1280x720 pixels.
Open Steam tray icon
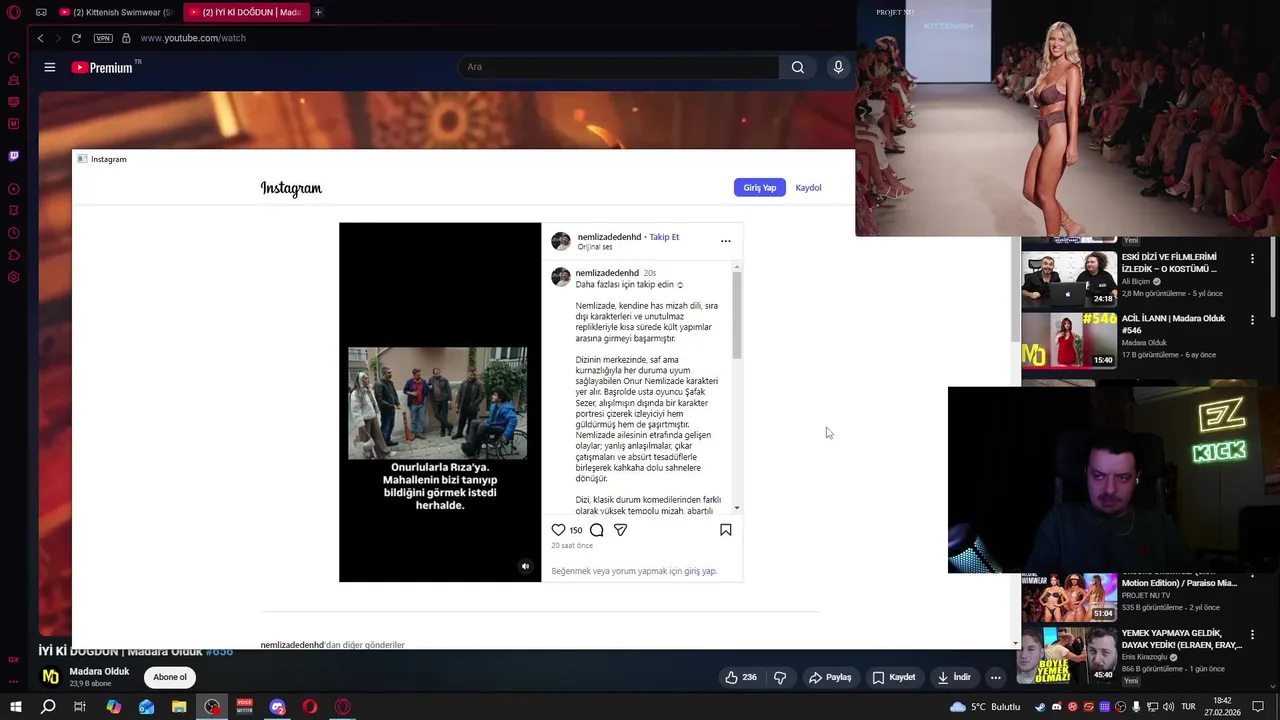1040,707
